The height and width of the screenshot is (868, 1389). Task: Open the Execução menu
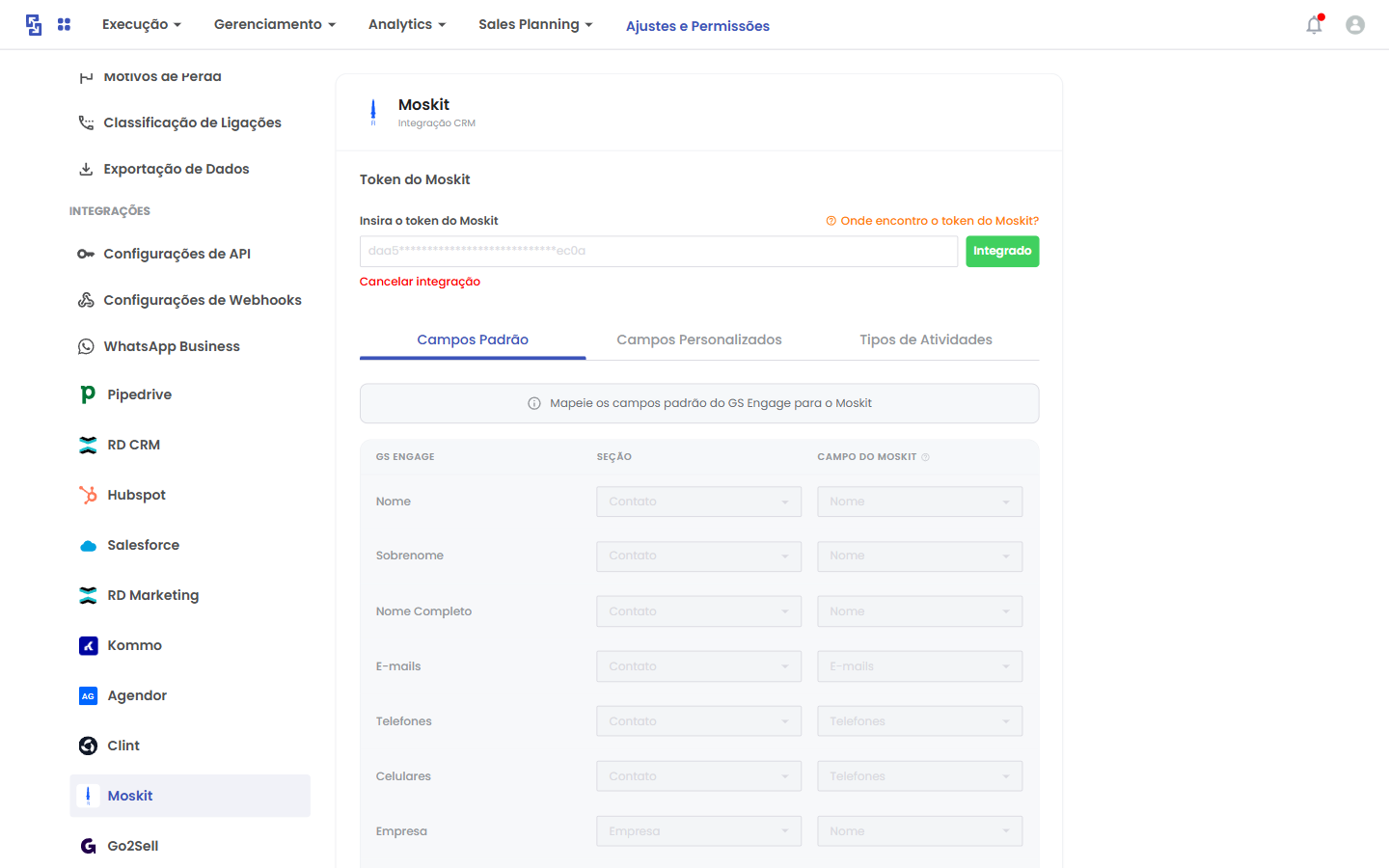(x=142, y=24)
